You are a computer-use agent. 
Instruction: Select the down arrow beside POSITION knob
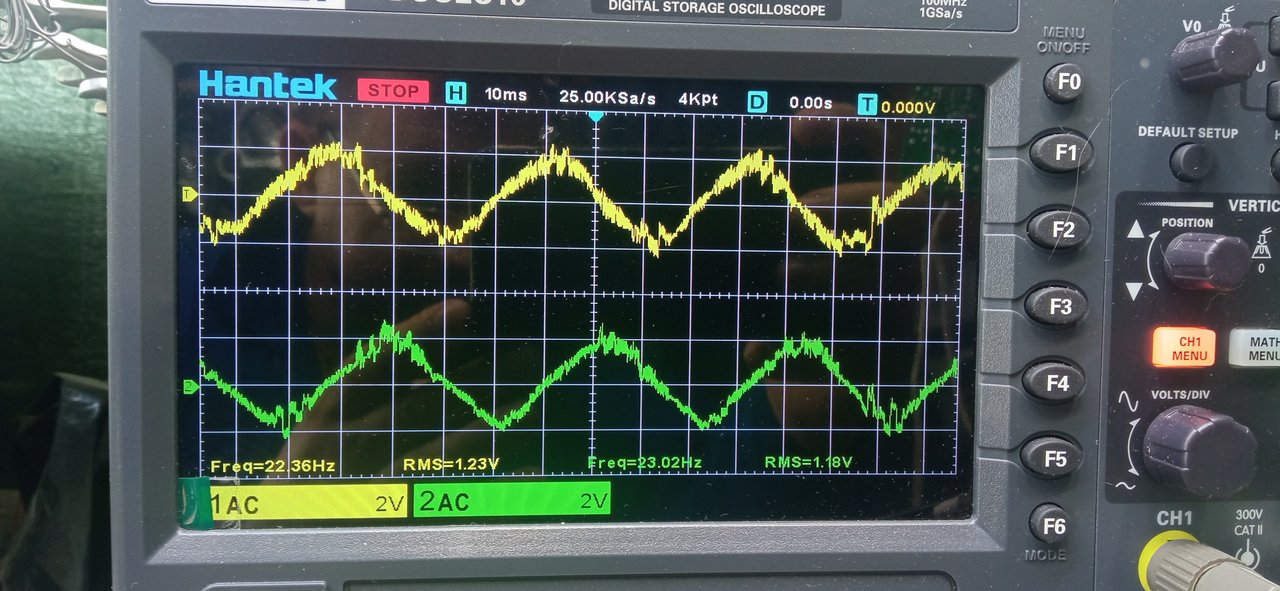(1134, 291)
